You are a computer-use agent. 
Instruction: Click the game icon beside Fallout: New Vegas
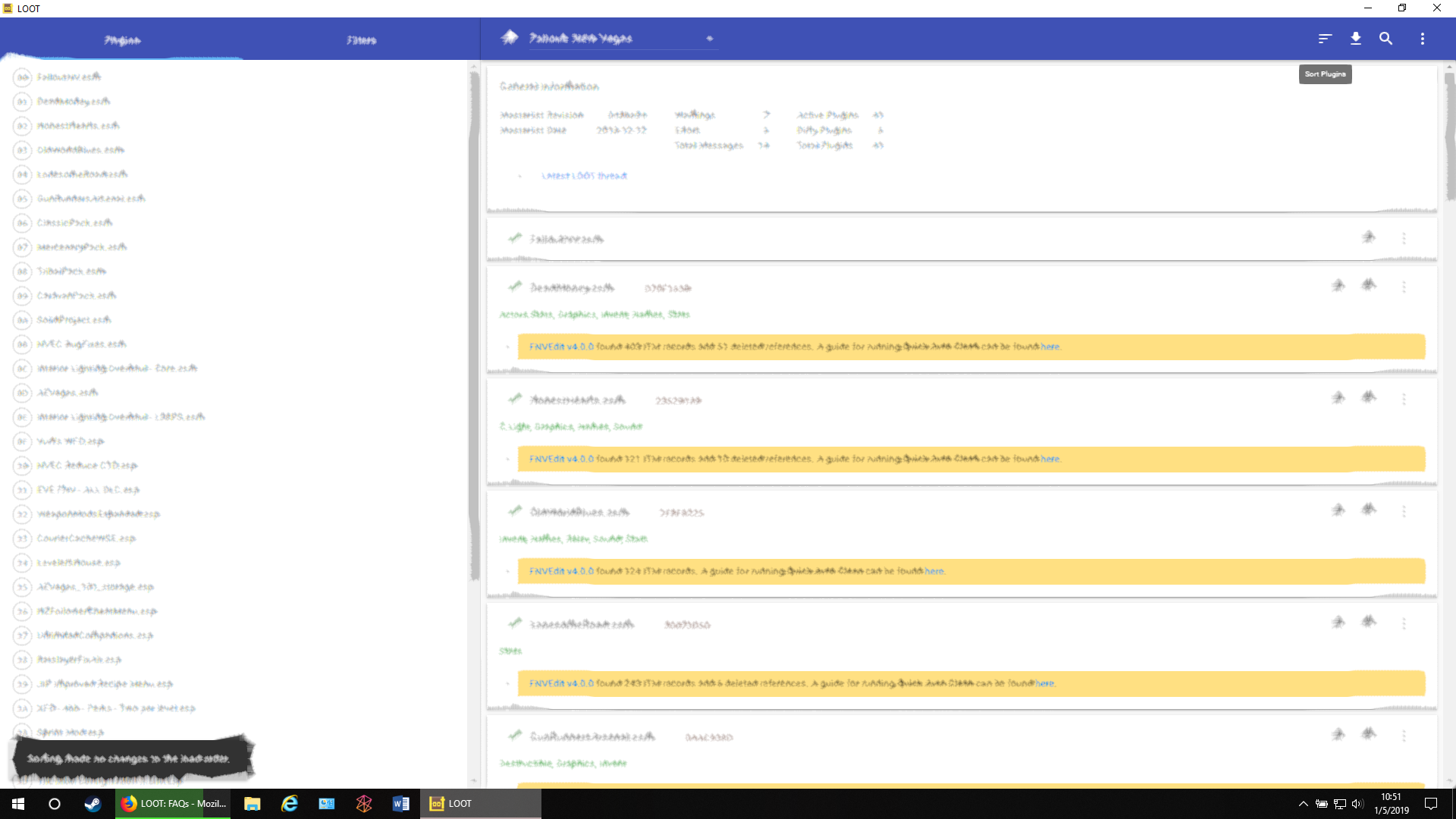[510, 37]
